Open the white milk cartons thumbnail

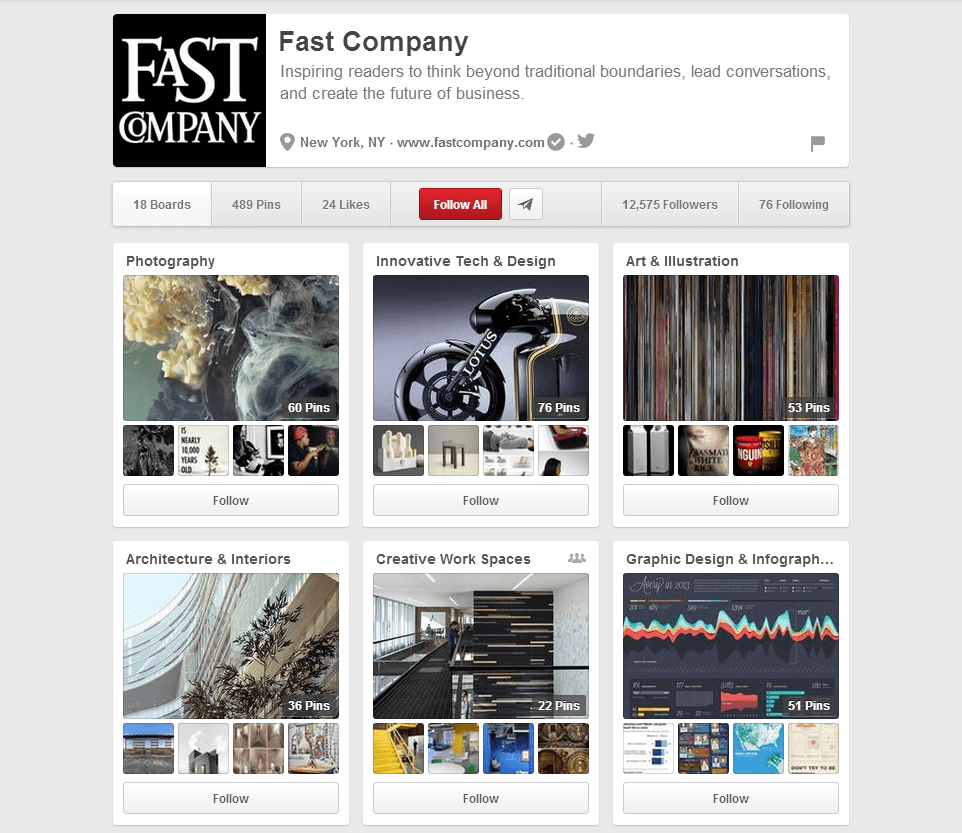(648, 451)
